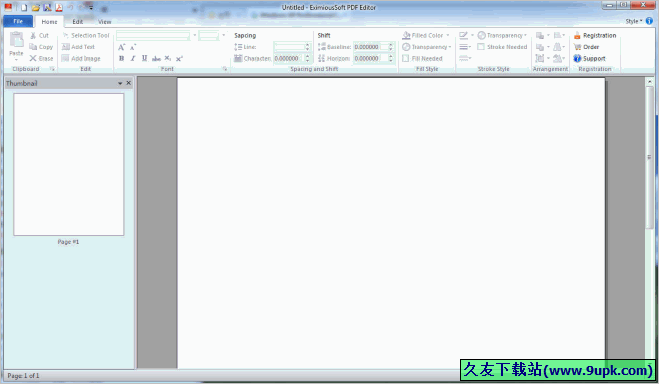The height and width of the screenshot is (384, 659).
Task: Click the Undo arrow in quick access toolbar
Action: tap(70, 8)
